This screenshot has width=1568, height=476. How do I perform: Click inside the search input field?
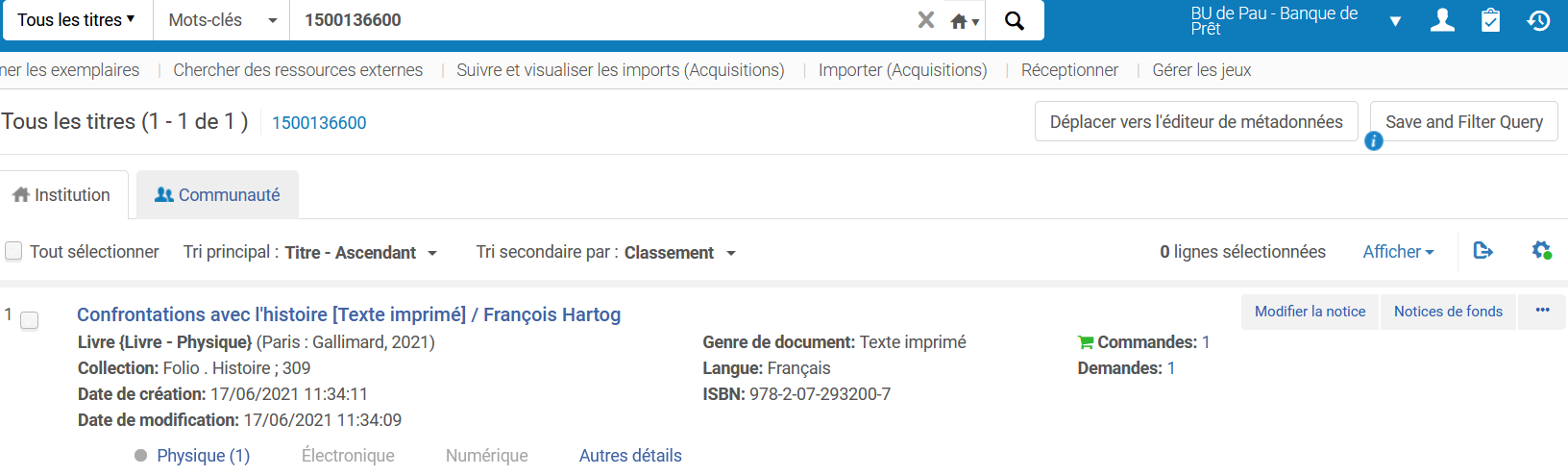coord(596,20)
